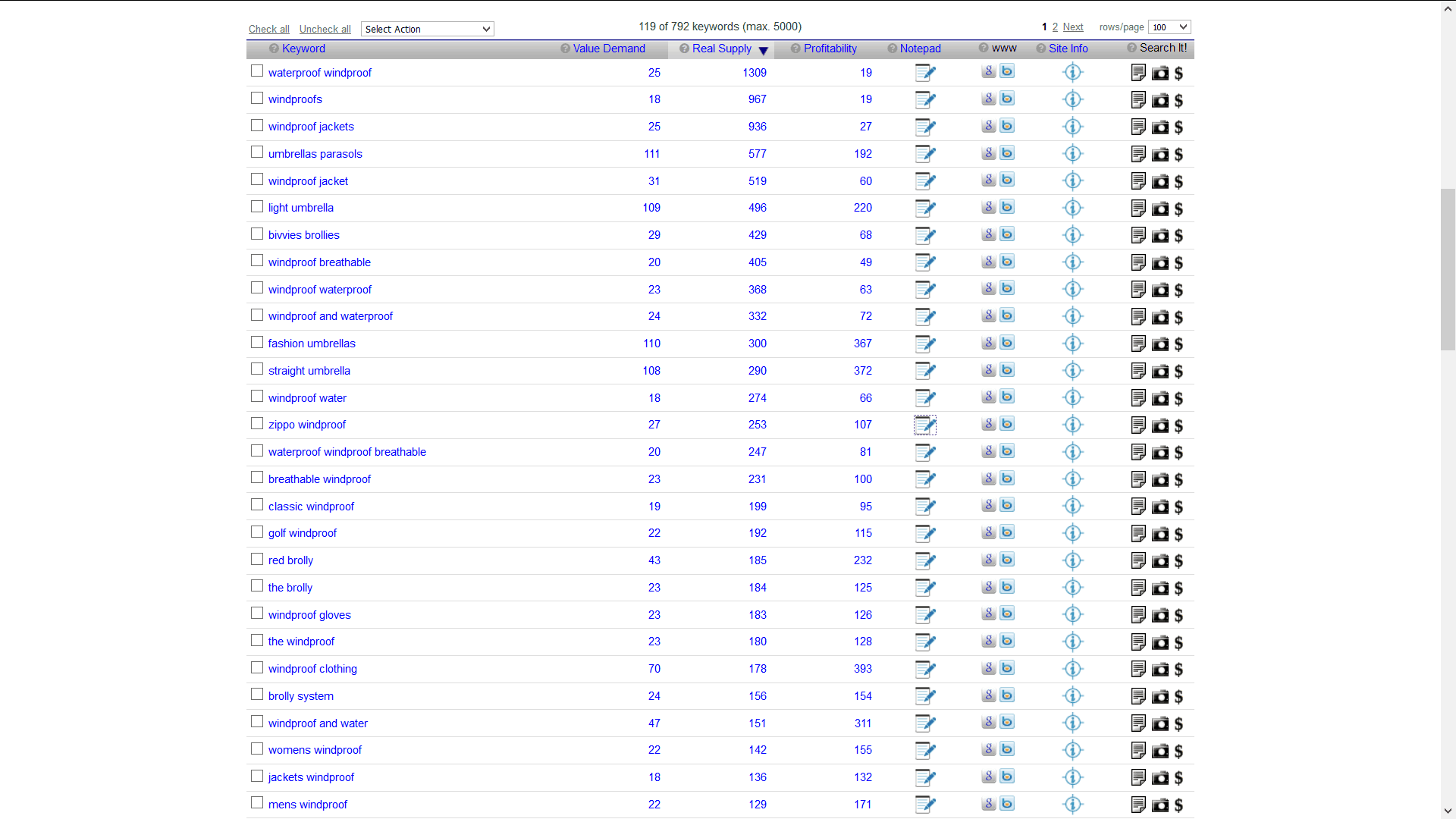Image resolution: width=1456 pixels, height=819 pixels.
Task: Check the red brolly checkbox
Action: point(257,559)
